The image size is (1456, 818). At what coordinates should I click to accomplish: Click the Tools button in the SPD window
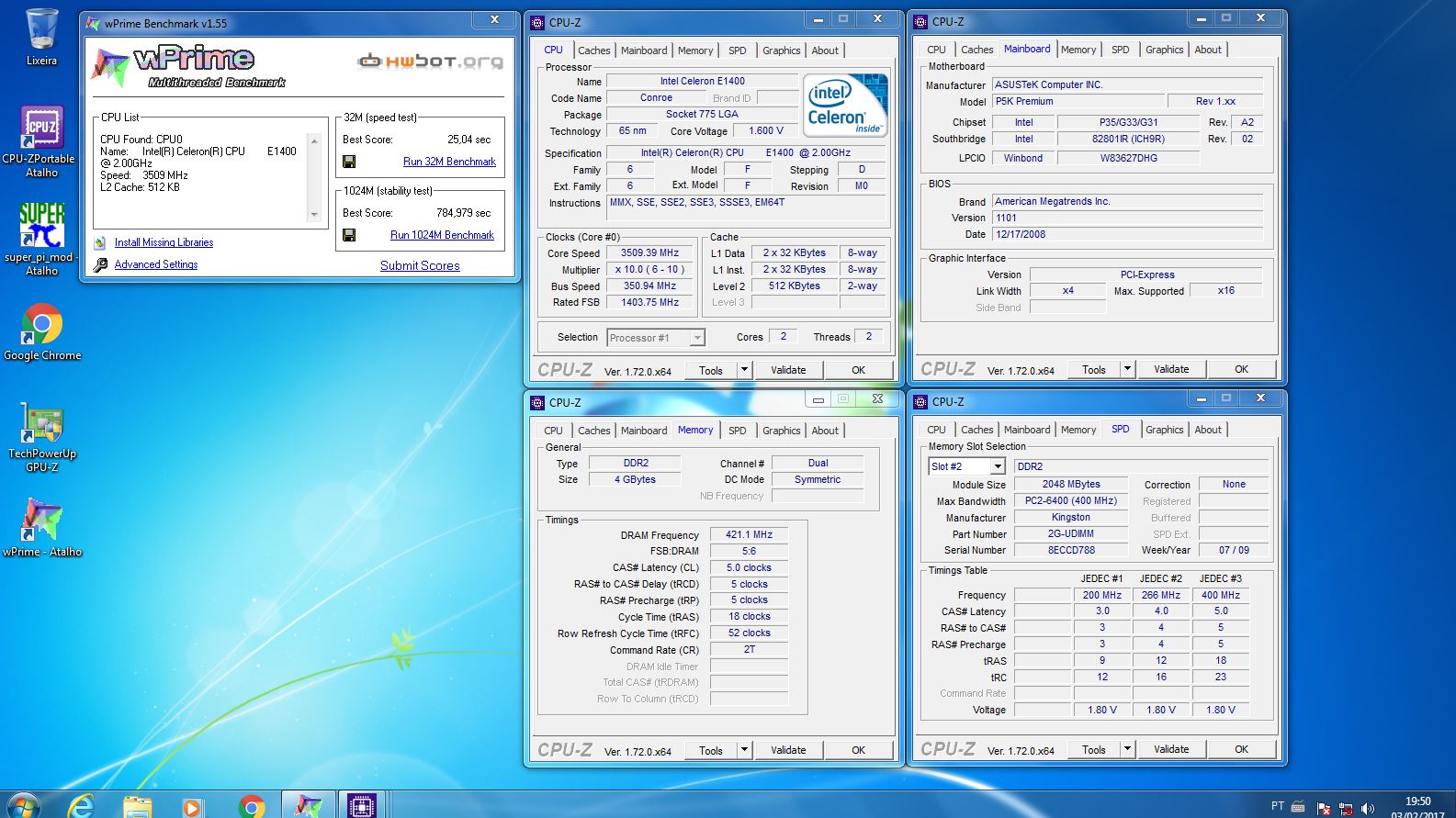point(1093,749)
